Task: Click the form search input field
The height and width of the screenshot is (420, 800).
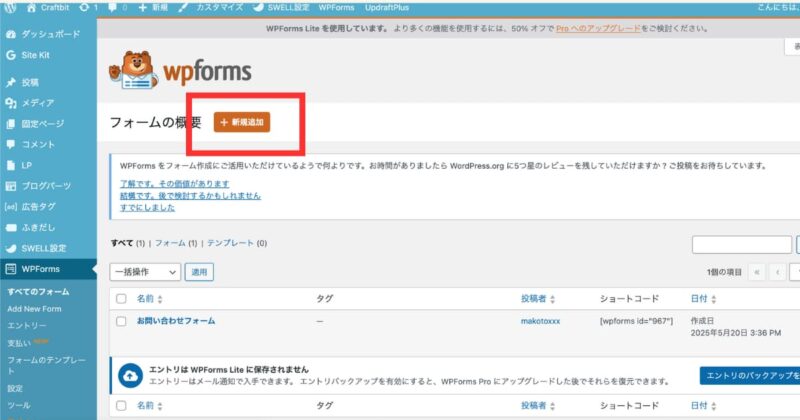Action: pos(742,245)
